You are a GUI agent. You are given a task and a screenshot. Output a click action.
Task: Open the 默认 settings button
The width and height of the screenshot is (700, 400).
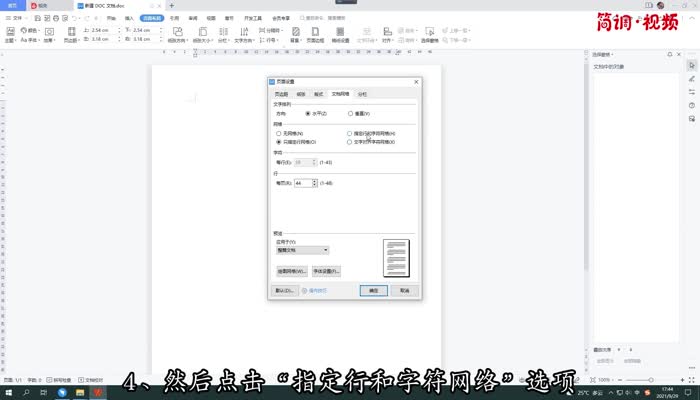click(284, 290)
